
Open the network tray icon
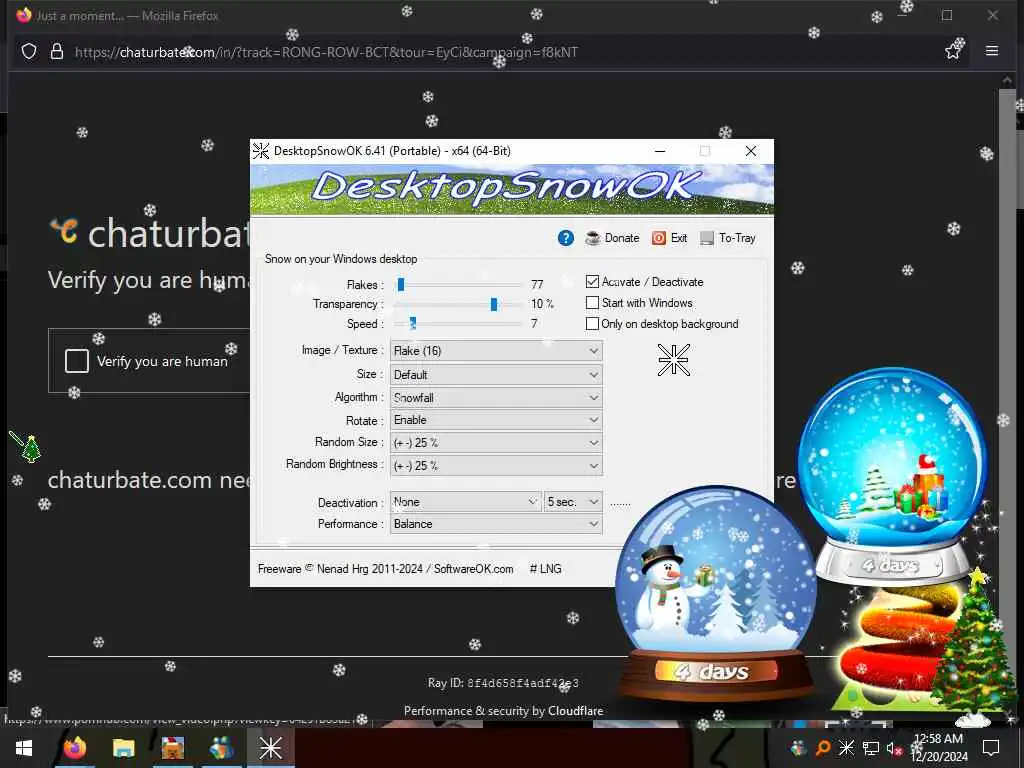pos(871,748)
